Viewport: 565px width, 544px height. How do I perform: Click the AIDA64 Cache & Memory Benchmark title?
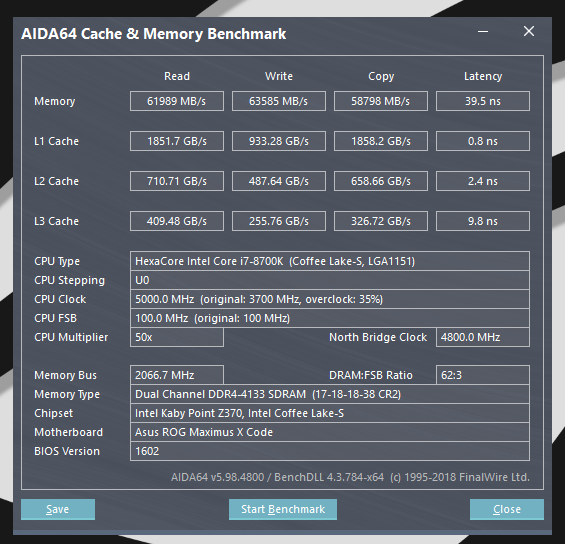click(x=154, y=34)
